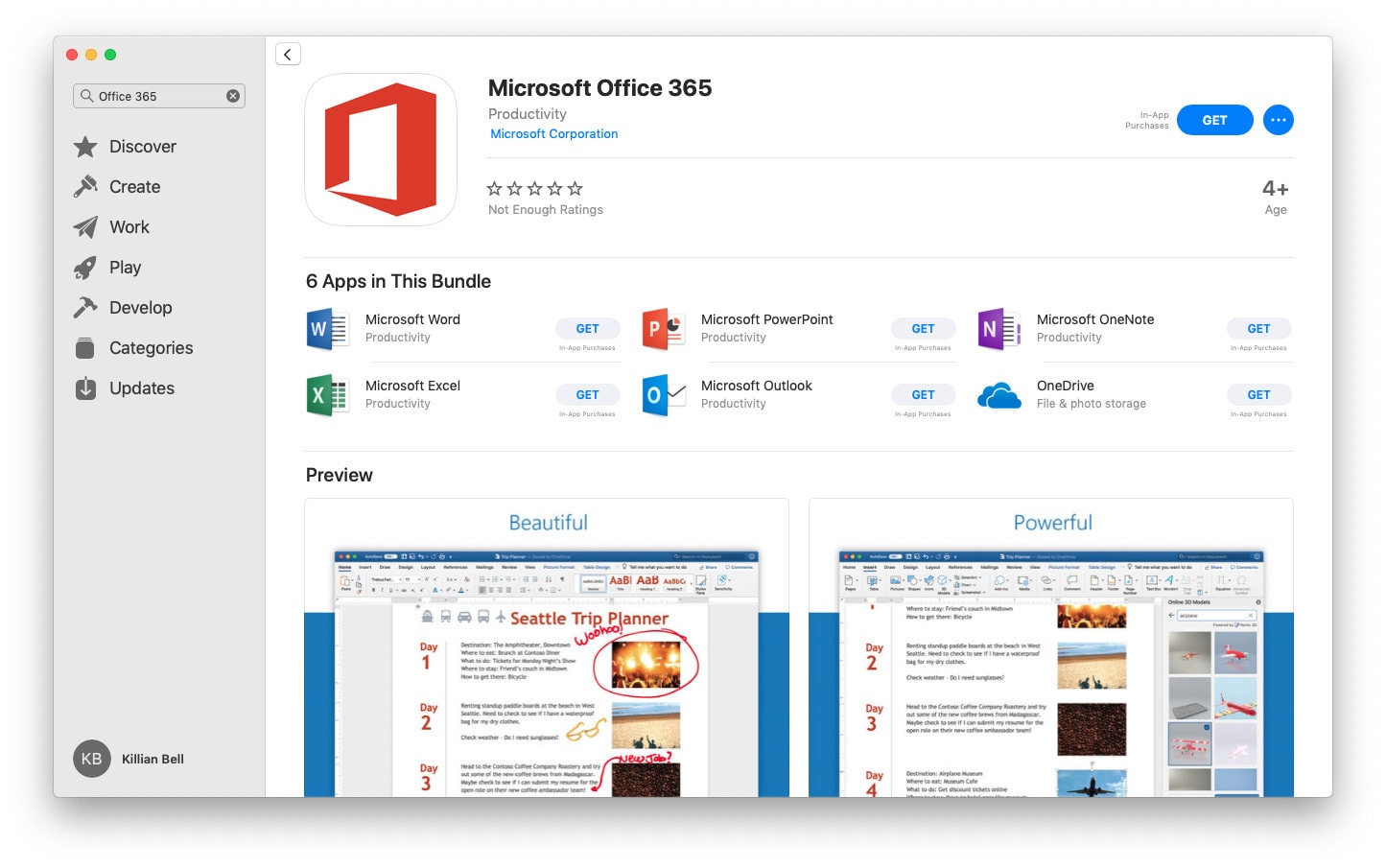Open the Updates sidebar section

pyautogui.click(x=141, y=388)
